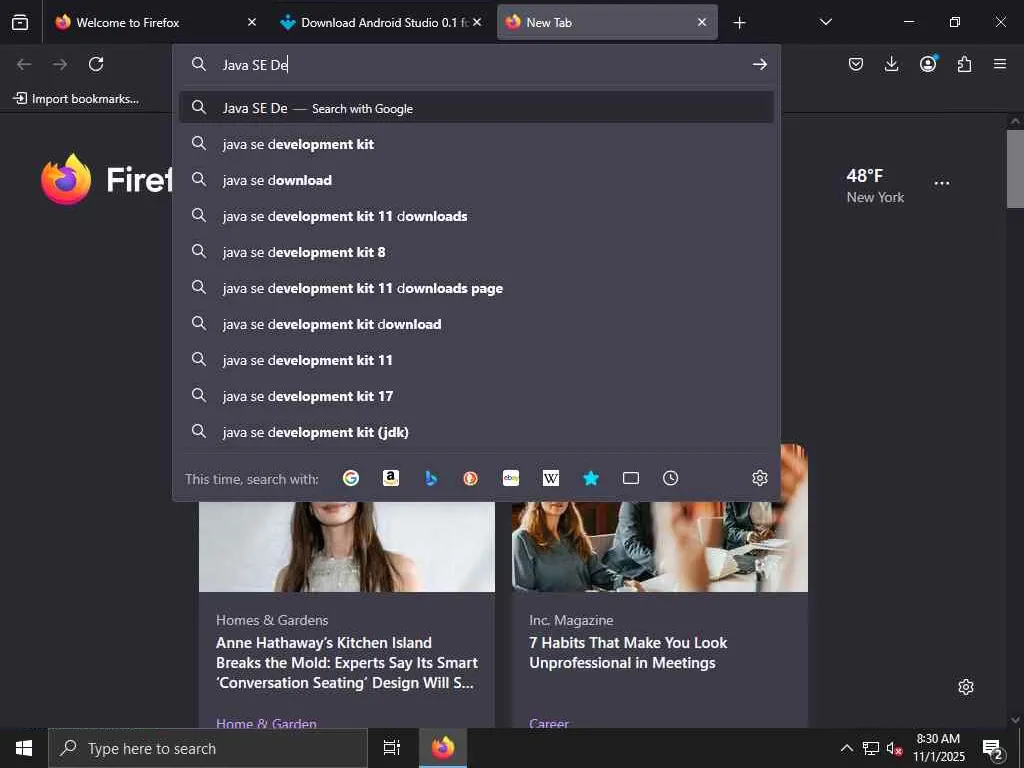Search this time with Amazon
This screenshot has width=1024, height=768.
click(391, 478)
